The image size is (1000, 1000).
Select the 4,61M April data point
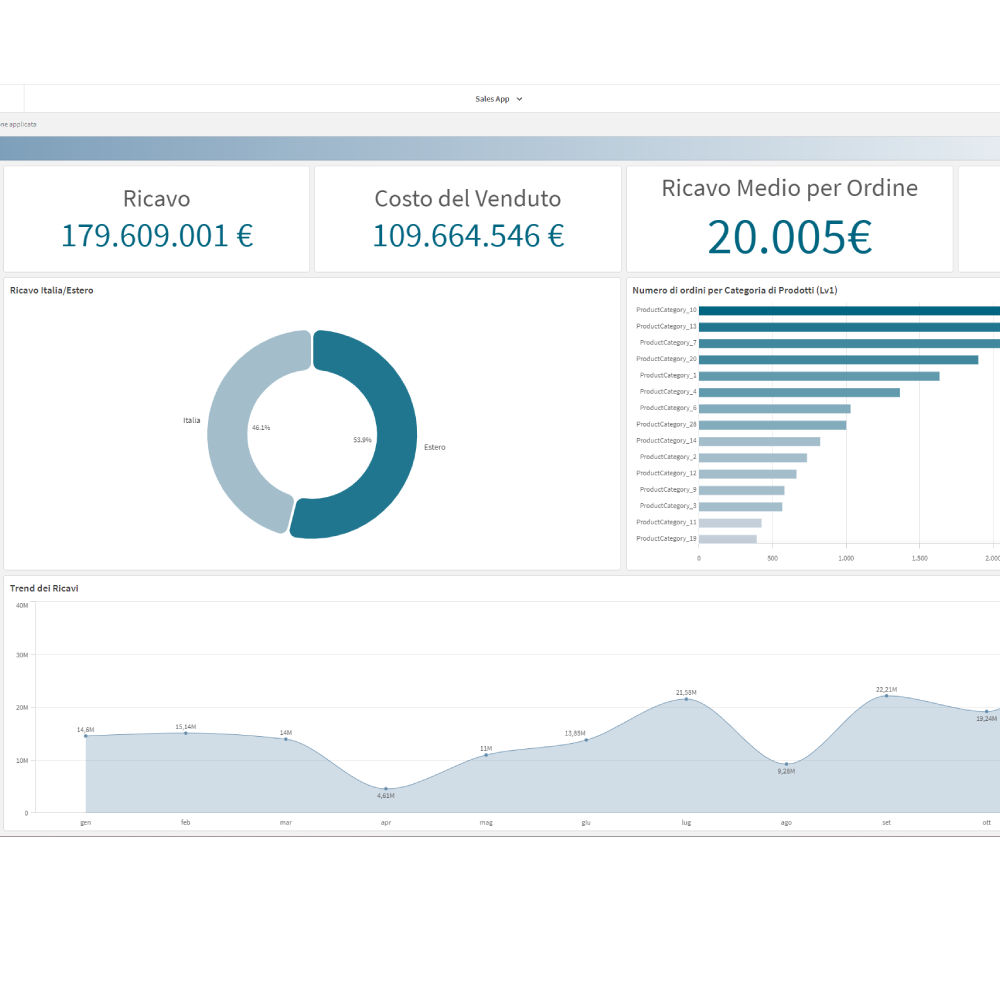[385, 790]
